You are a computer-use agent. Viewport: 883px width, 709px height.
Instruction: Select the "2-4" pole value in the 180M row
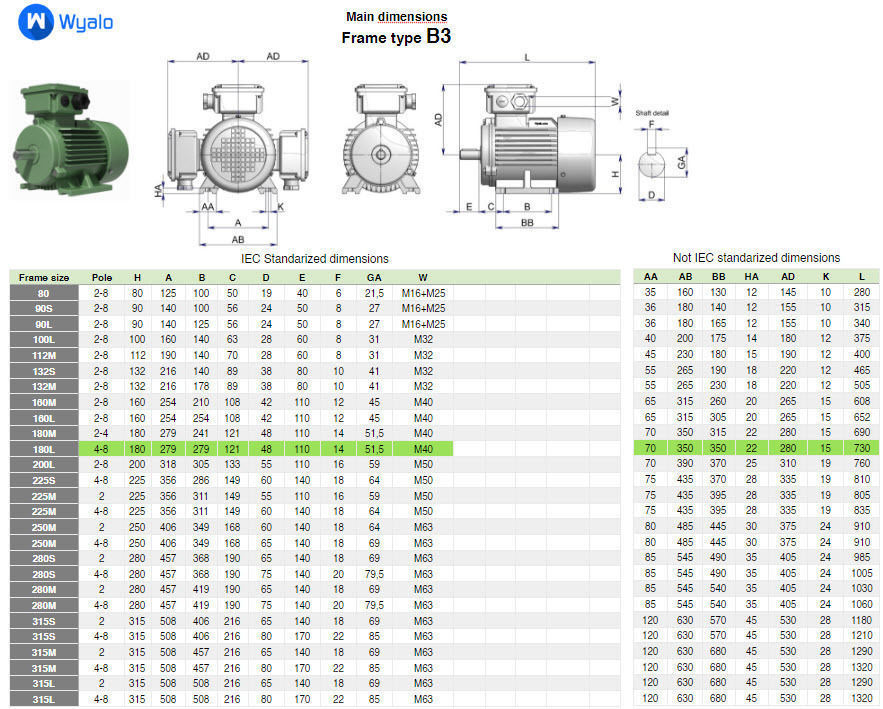click(101, 433)
